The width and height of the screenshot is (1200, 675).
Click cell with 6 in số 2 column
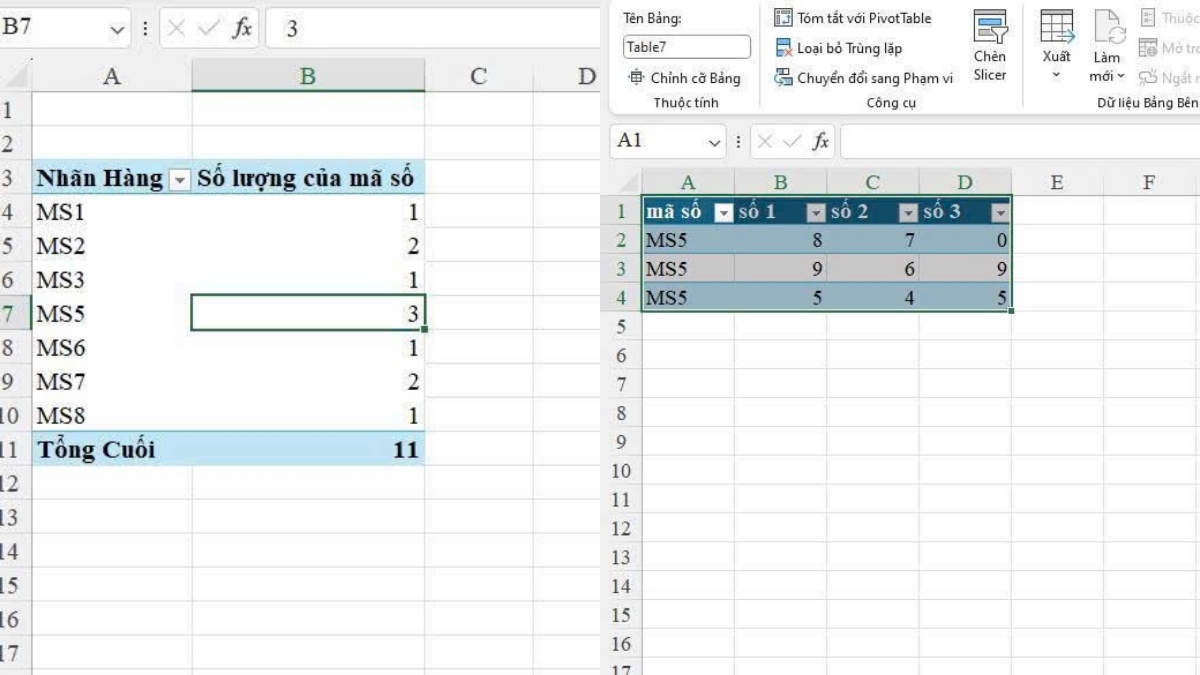(x=872, y=269)
